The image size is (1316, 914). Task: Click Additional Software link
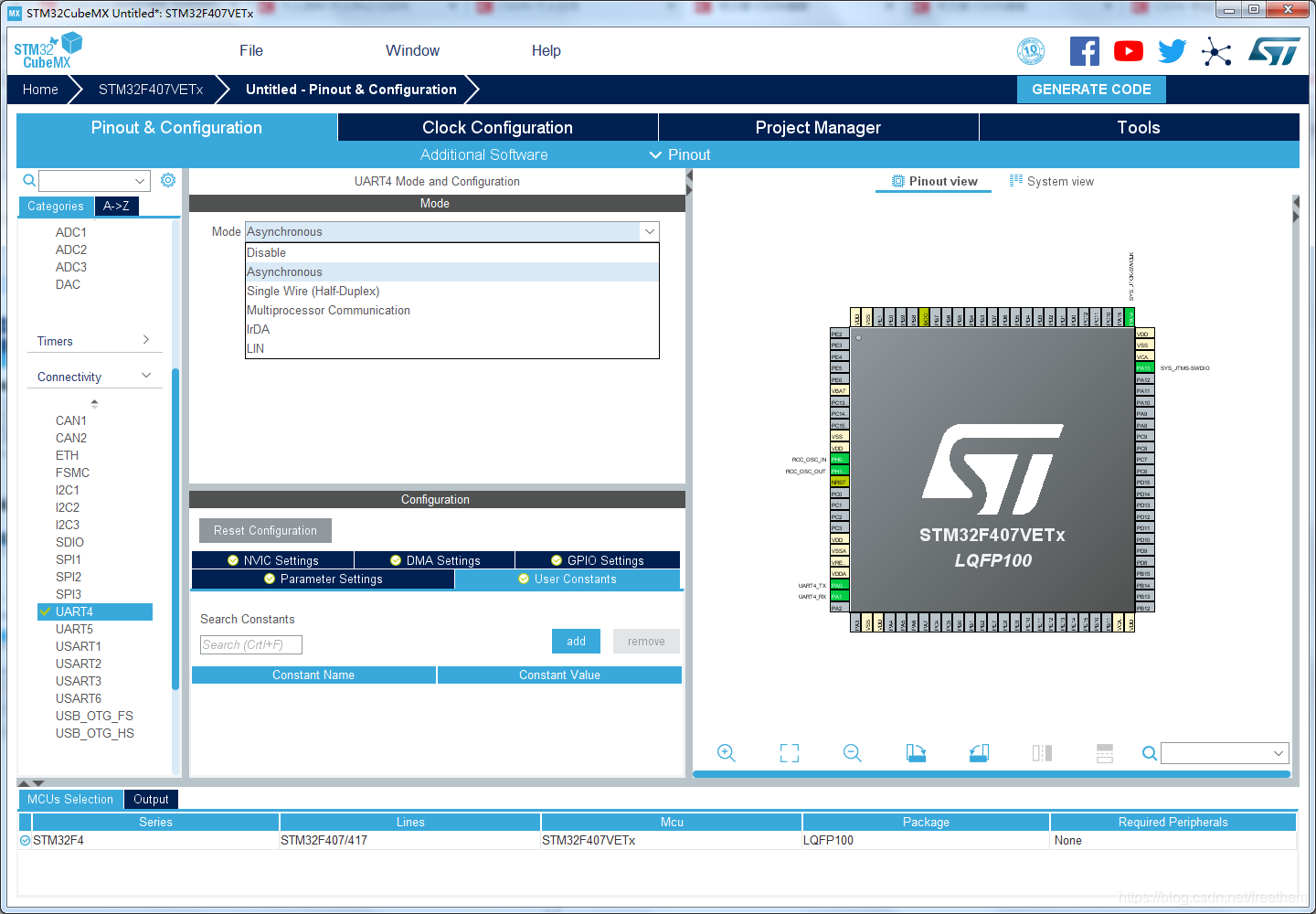point(483,154)
